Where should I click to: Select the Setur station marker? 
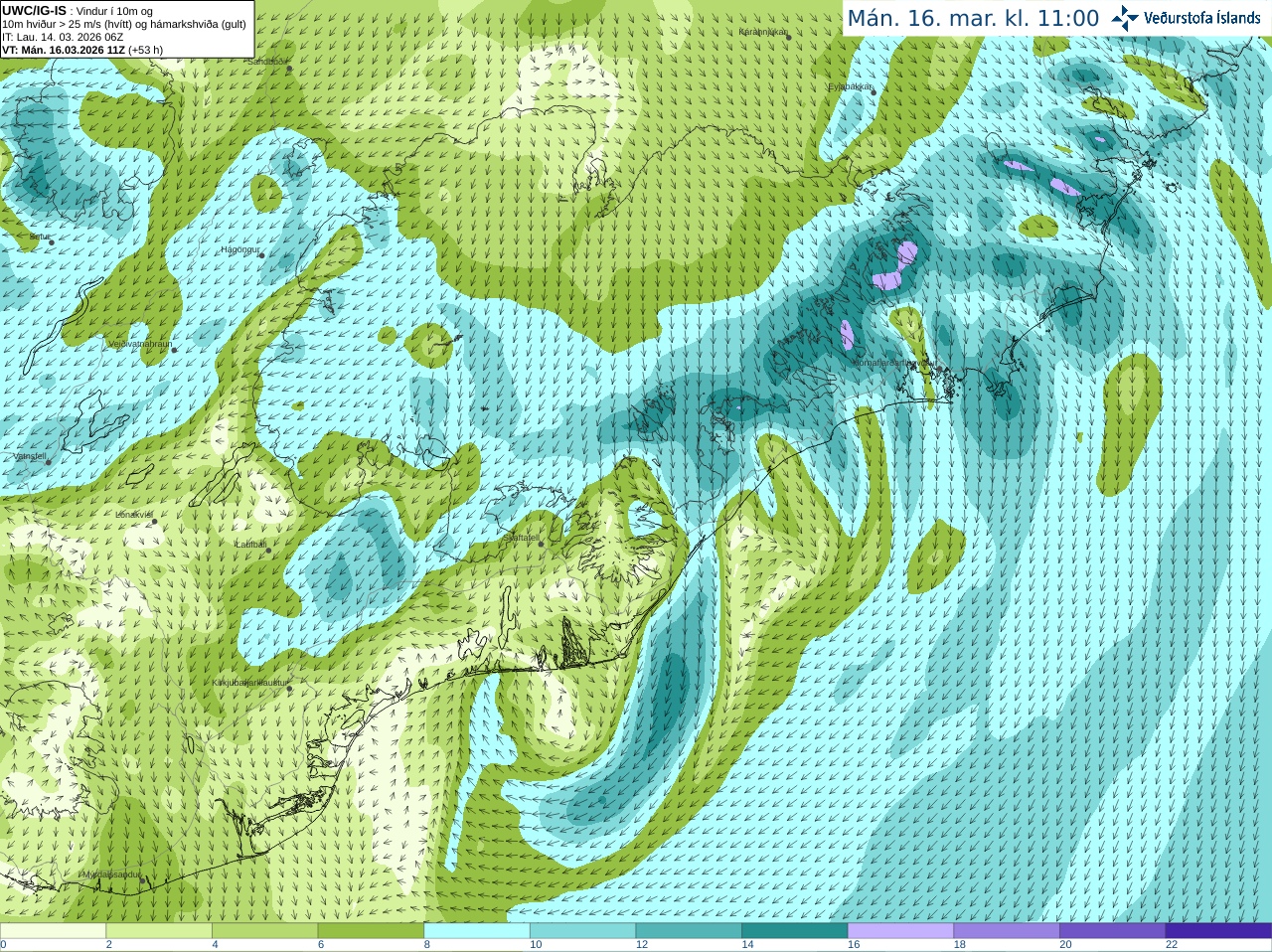pos(52,241)
